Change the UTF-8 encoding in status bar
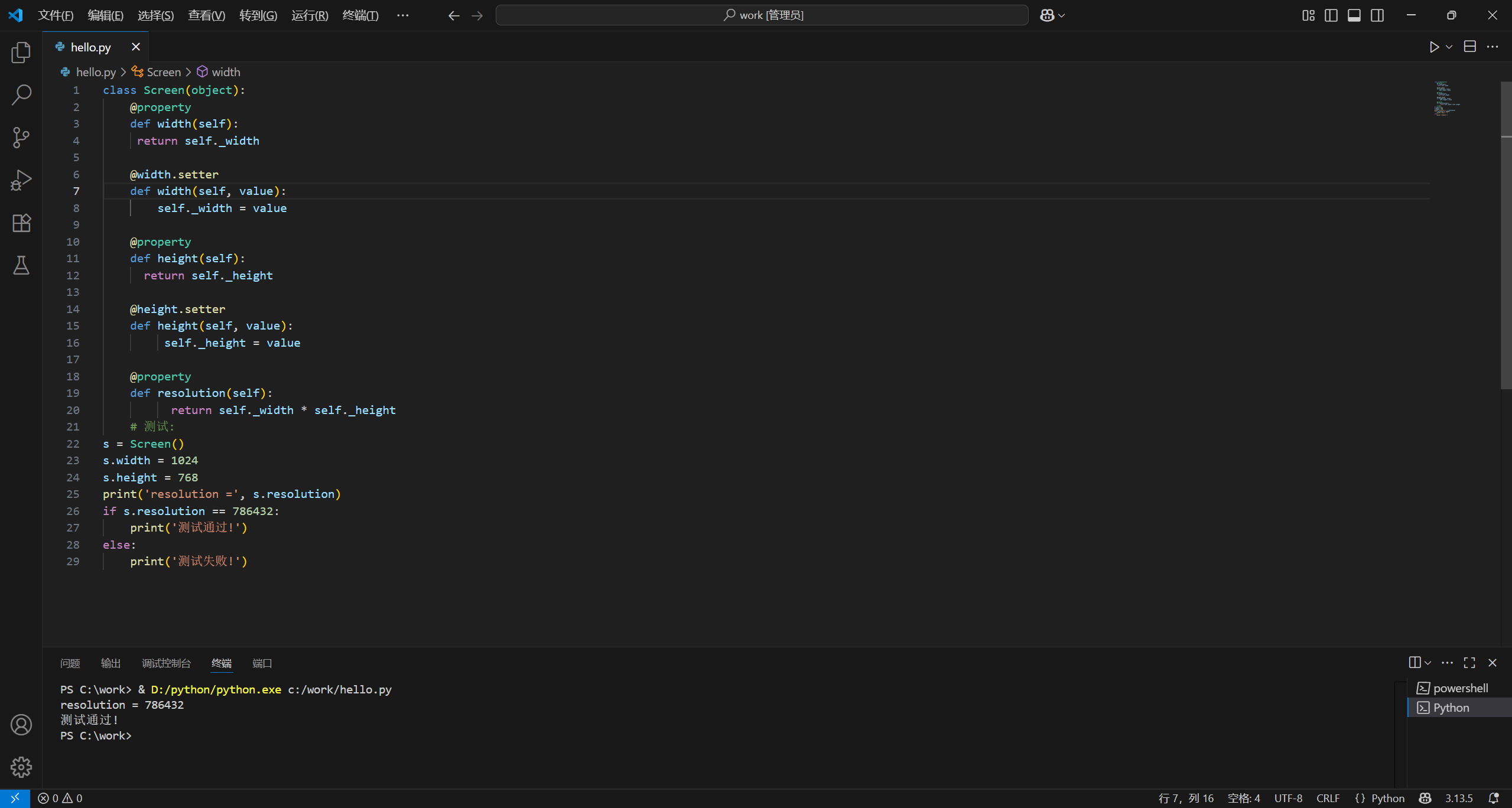1512x808 pixels. (1288, 798)
